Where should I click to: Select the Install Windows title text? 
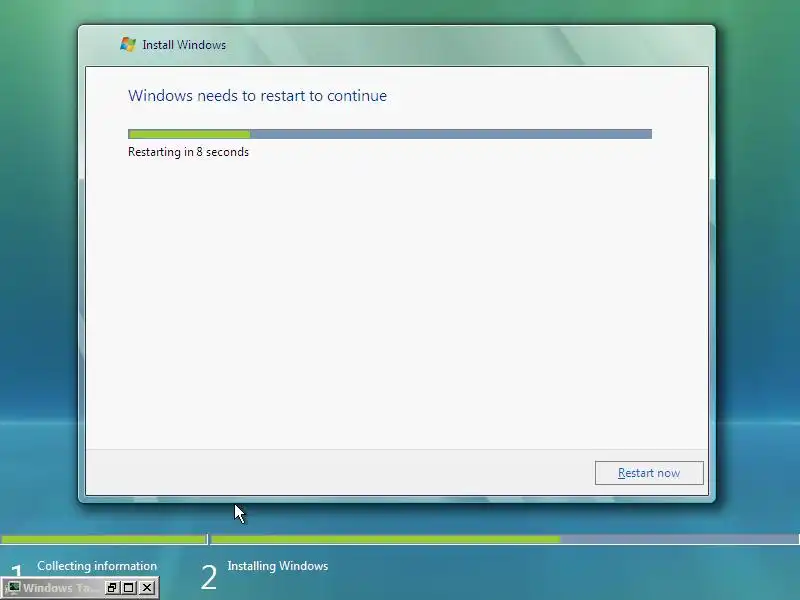coord(184,45)
